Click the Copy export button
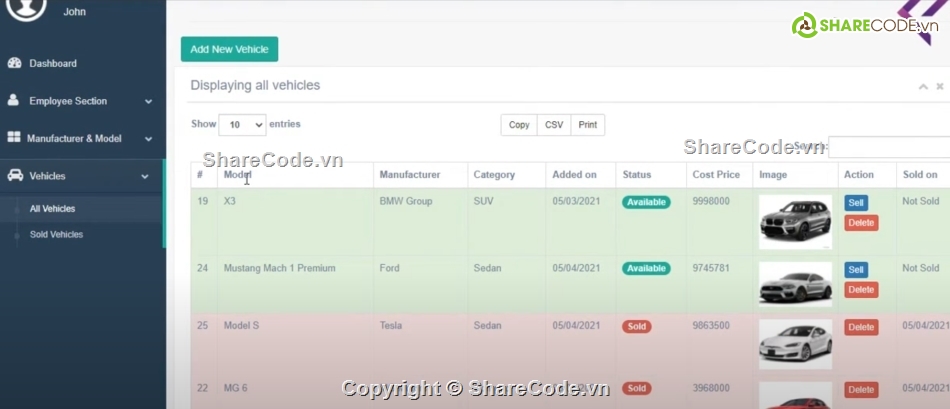The image size is (950, 409). pos(519,125)
